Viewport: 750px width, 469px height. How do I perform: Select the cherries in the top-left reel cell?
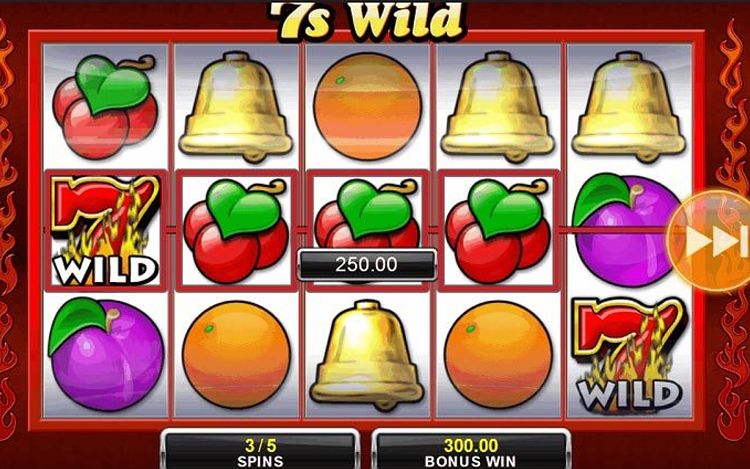[x=105, y=106]
